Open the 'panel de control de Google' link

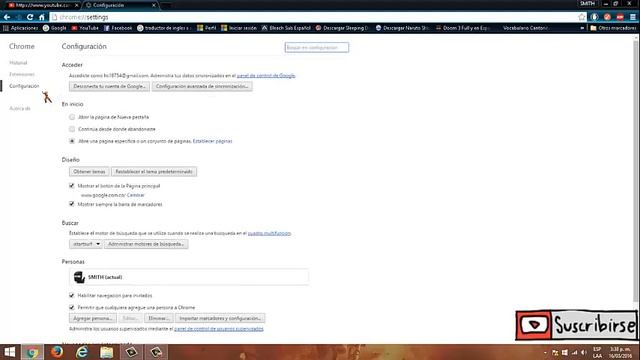tap(266, 76)
